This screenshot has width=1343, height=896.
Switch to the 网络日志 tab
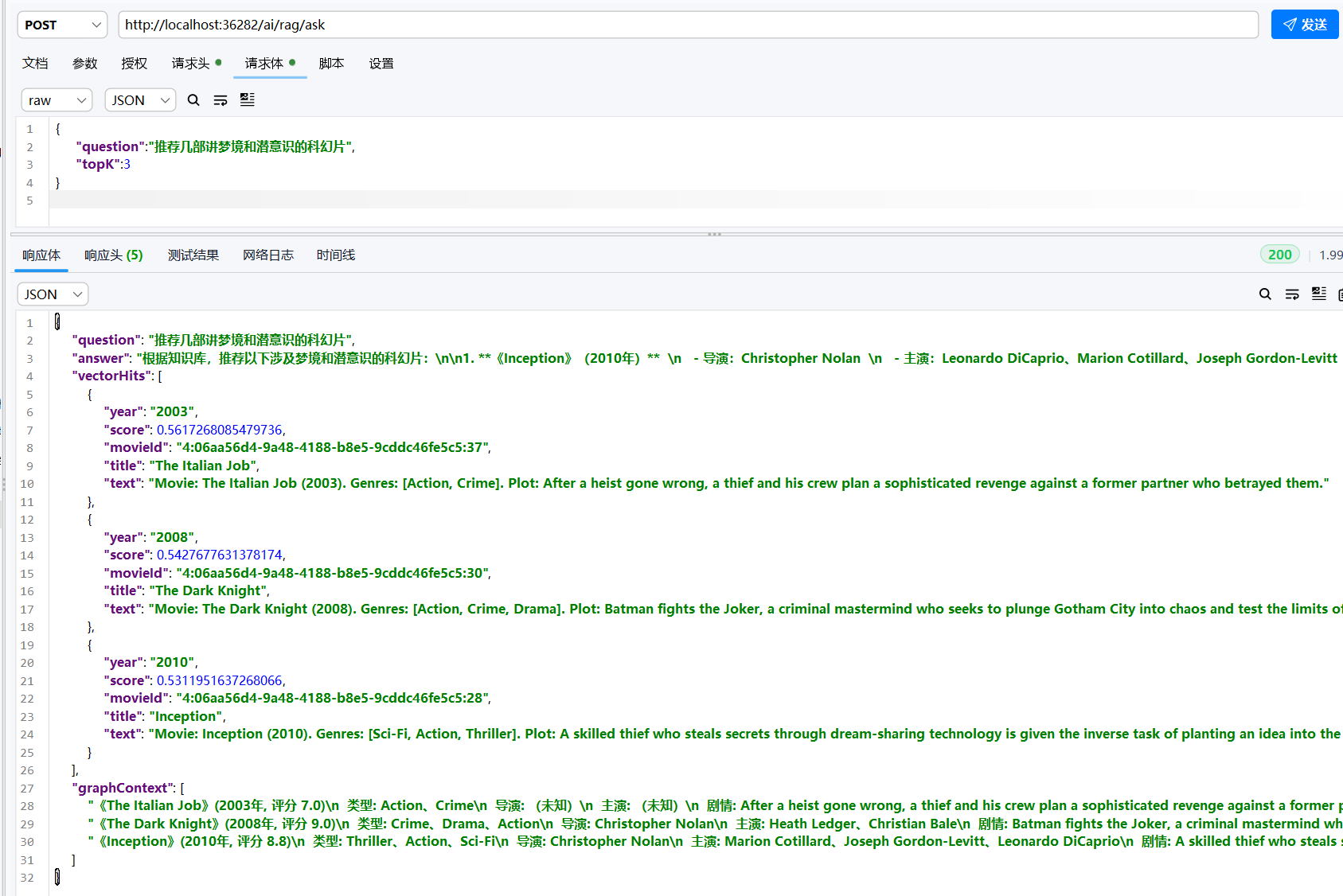point(268,255)
